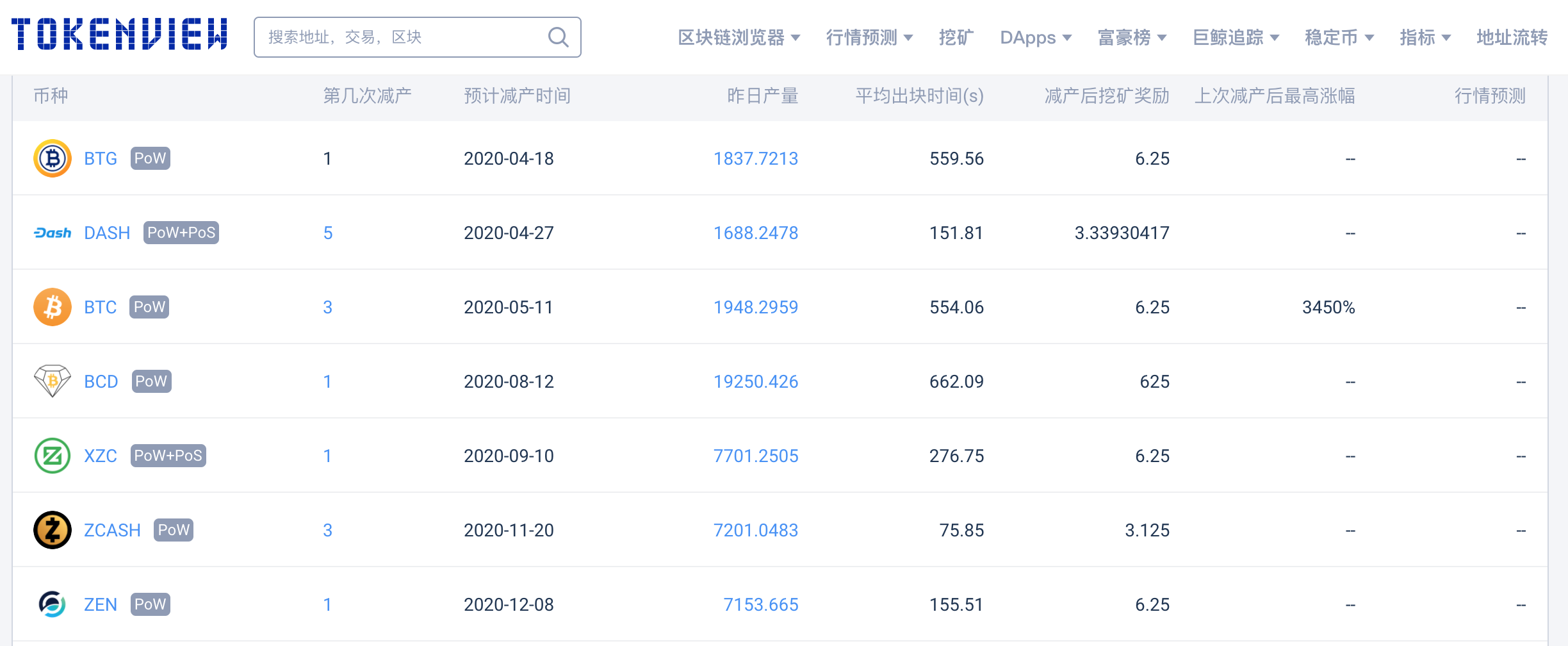Expand the 巨鲸追踪 dropdown menu

(1236, 38)
